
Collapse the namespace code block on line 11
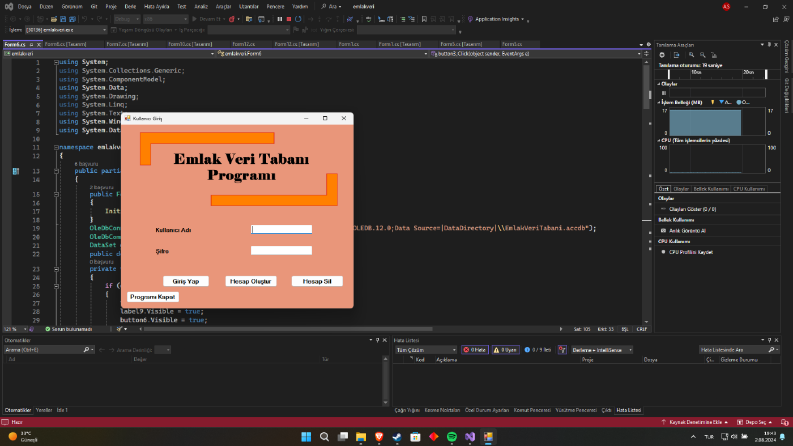56,147
